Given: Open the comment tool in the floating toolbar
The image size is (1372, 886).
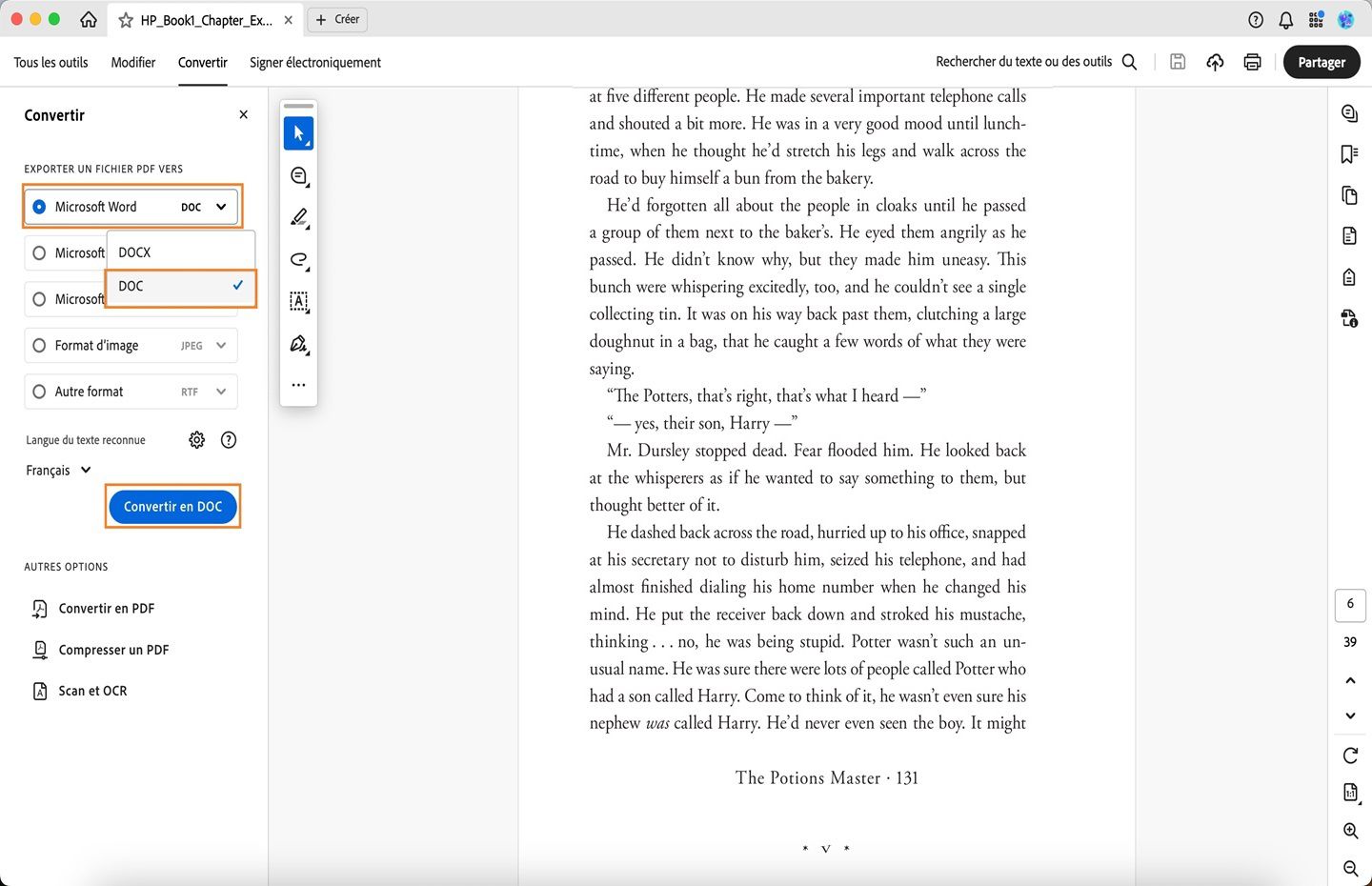Looking at the screenshot, I should point(298,175).
